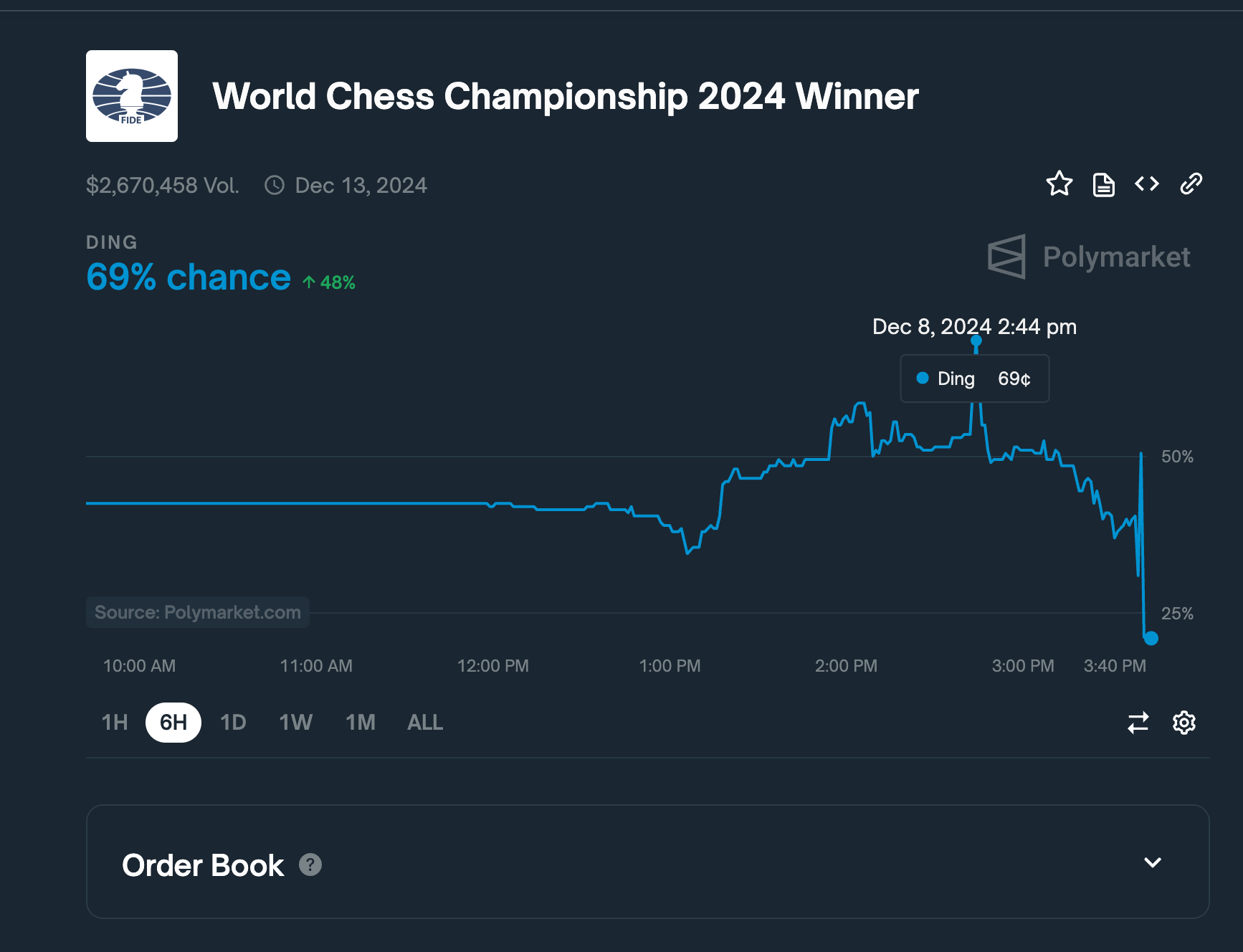Viewport: 1243px width, 952px height.
Task: Click the star favorite icon
Action: (1059, 184)
